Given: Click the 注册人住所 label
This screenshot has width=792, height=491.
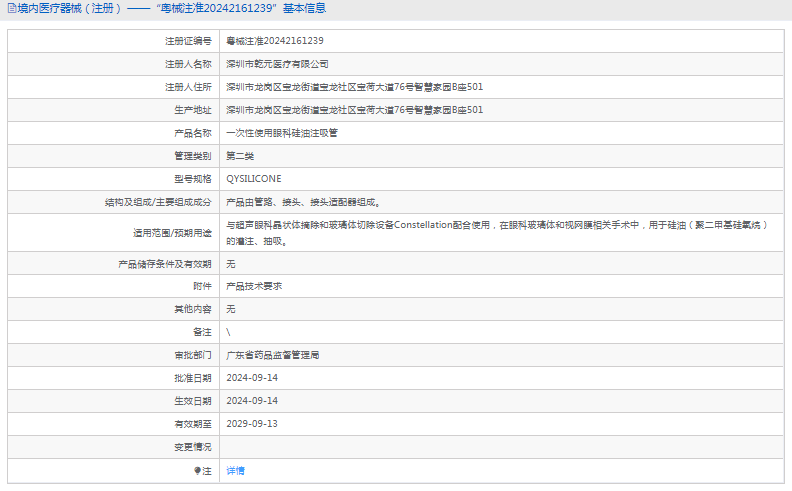Looking at the screenshot, I should point(188,87).
